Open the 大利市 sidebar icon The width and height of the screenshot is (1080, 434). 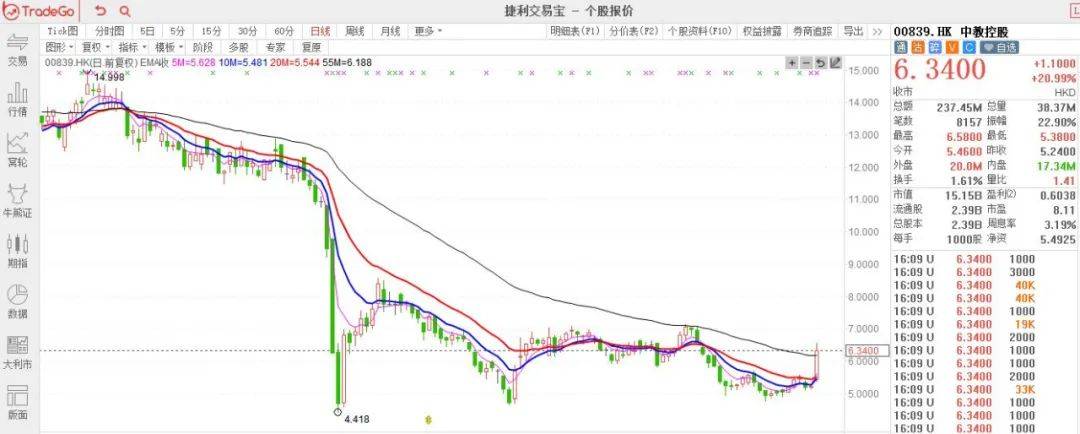pos(17,353)
